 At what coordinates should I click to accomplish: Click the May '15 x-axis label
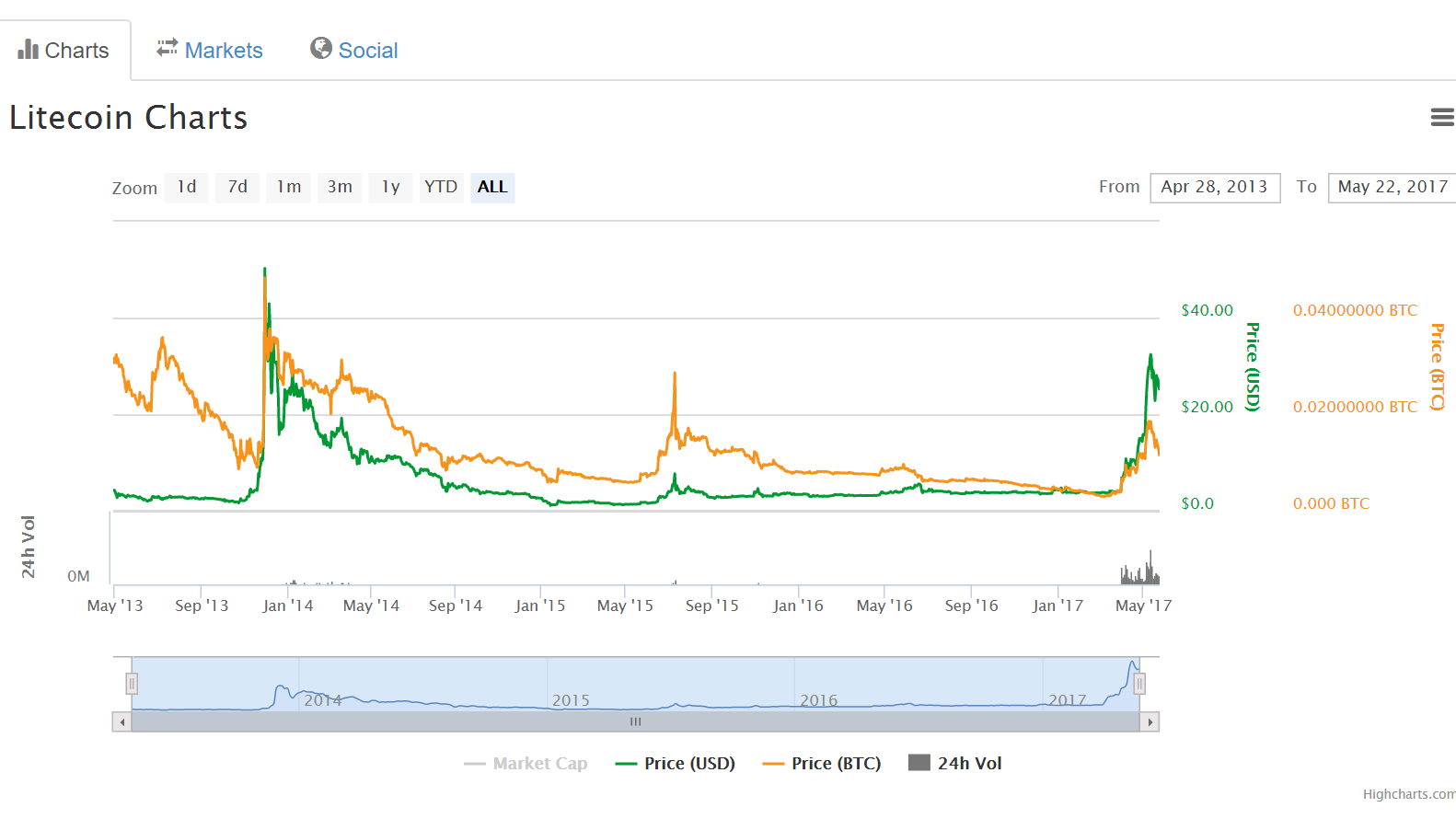point(625,606)
